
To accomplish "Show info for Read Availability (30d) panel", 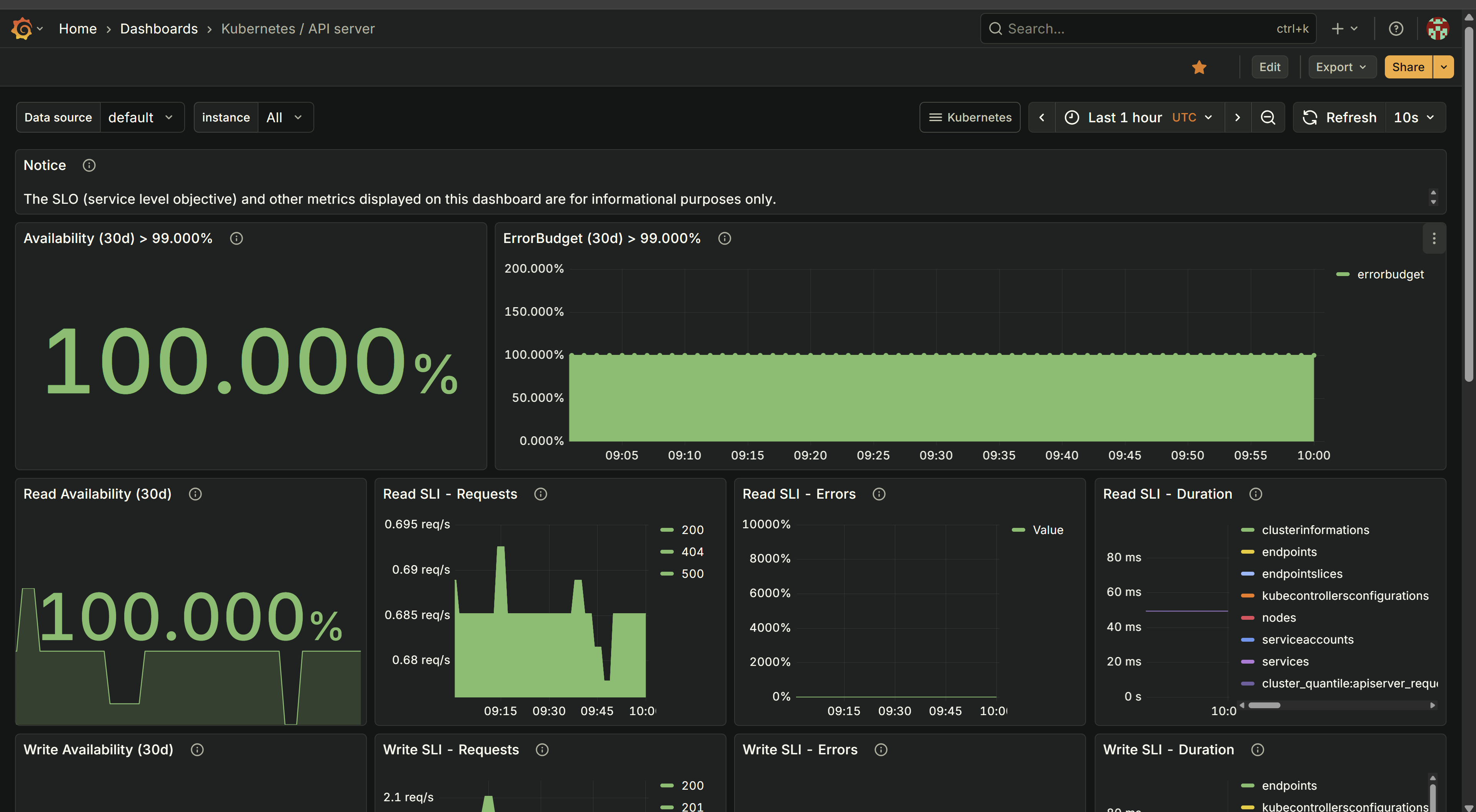I will click(195, 494).
